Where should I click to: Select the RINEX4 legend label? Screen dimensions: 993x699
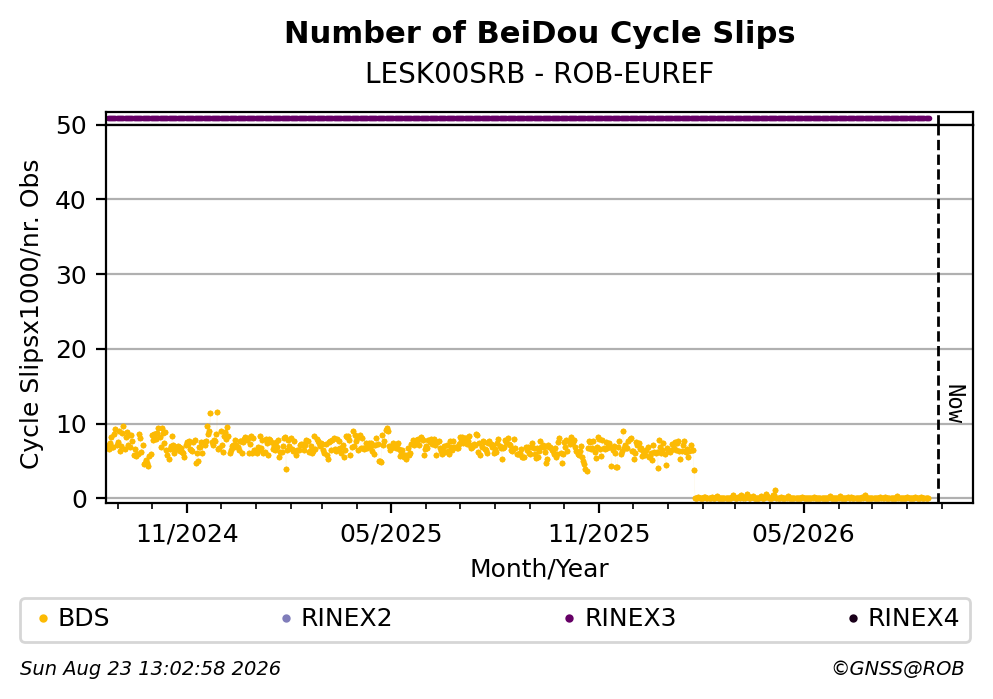pyautogui.click(x=913, y=618)
